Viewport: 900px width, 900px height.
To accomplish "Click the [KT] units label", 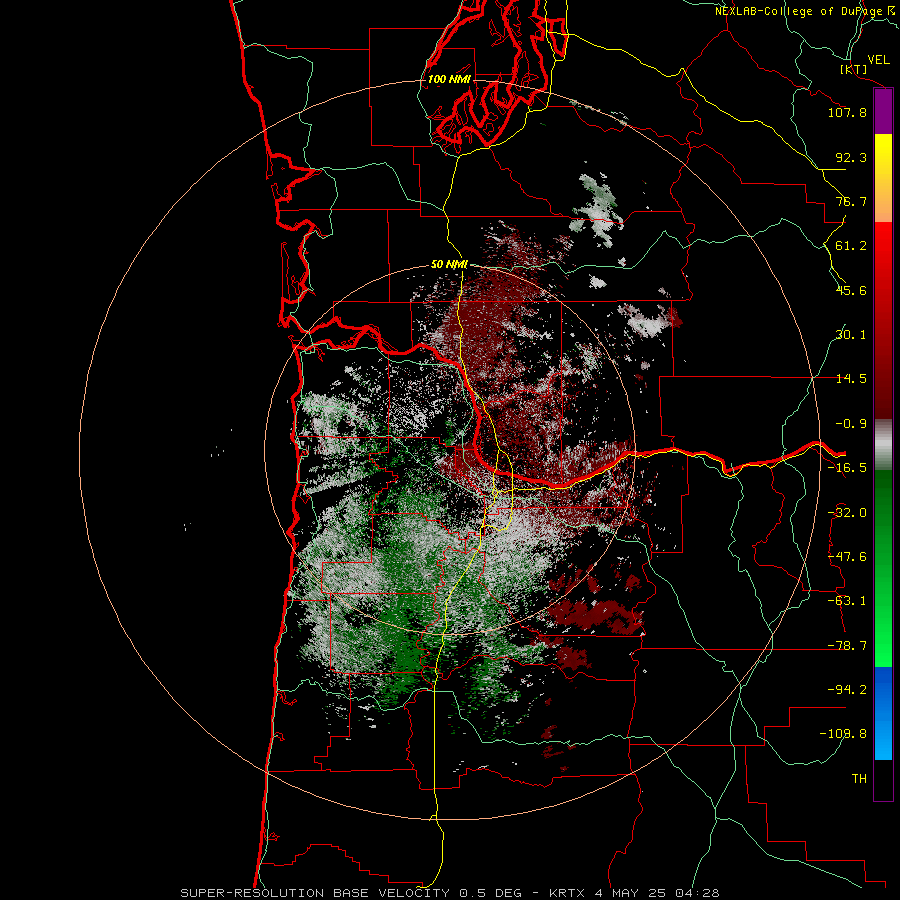I will [x=854, y=69].
